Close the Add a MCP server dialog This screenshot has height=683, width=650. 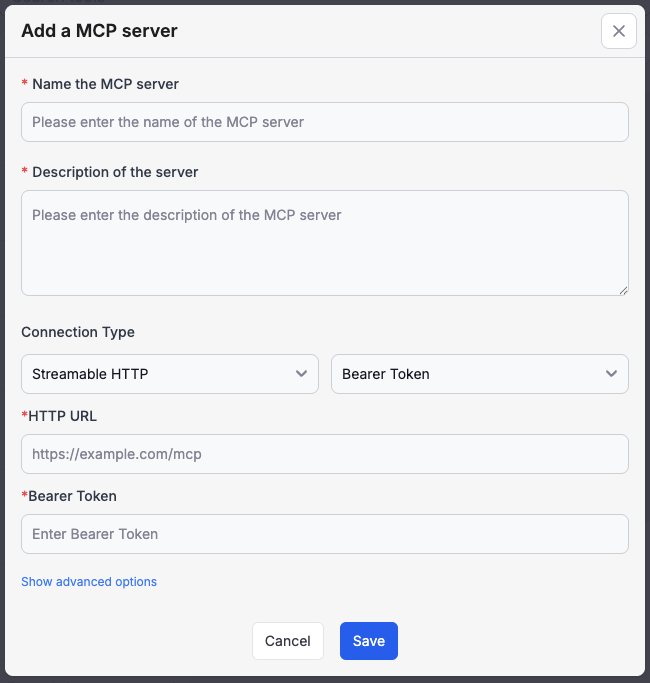tap(618, 31)
